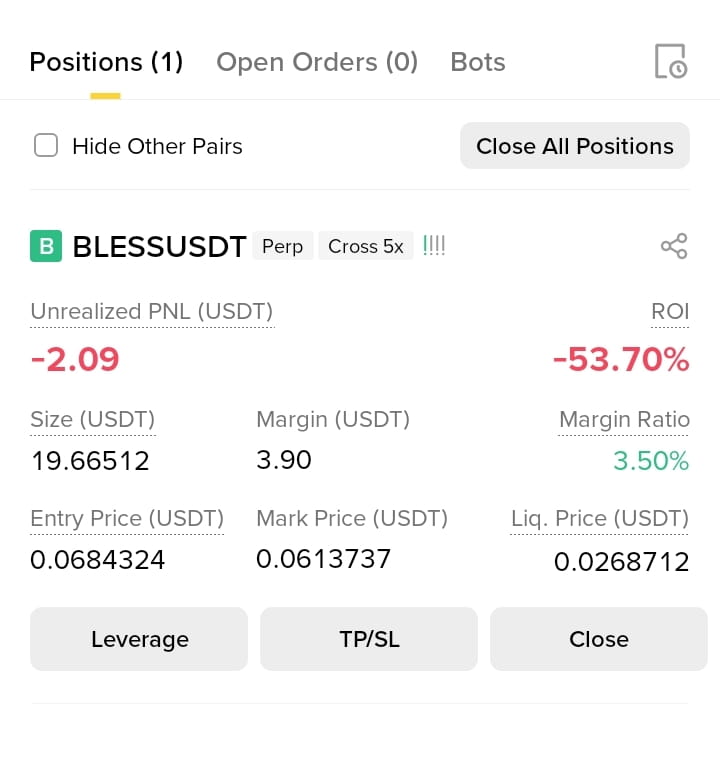Tap the Entry Price (USDT) label
This screenshot has width=720, height=777.
127,519
